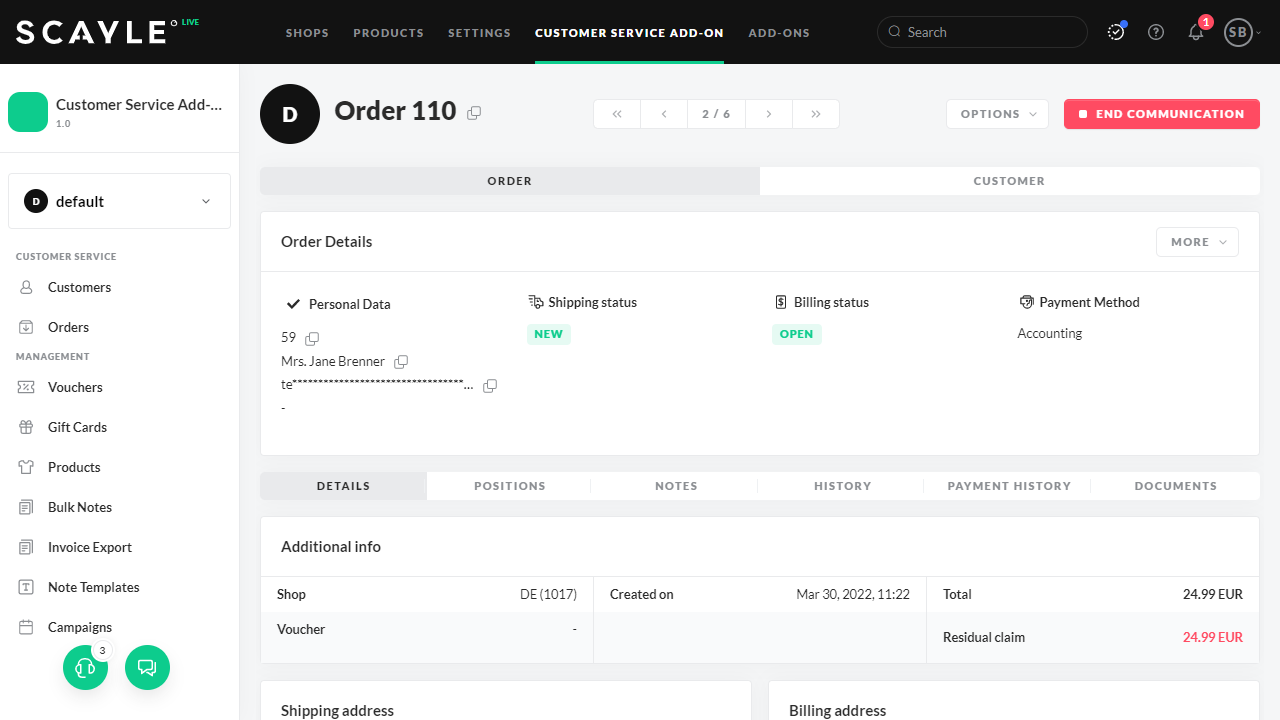Expand the More dropdown in Order Details

1197,242
